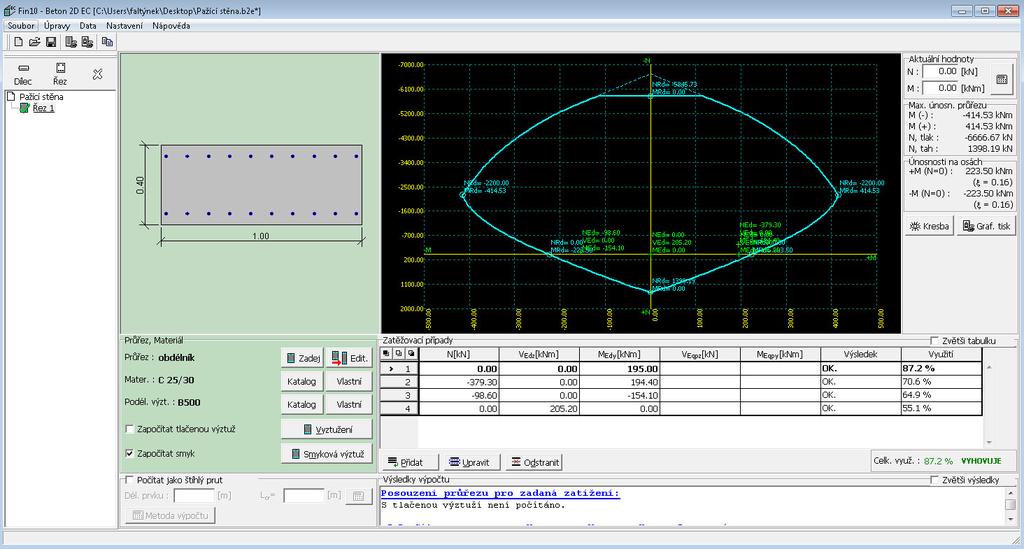The height and width of the screenshot is (549, 1024).
Task: Open the Katalog for reinforcement B500
Action: (x=302, y=405)
